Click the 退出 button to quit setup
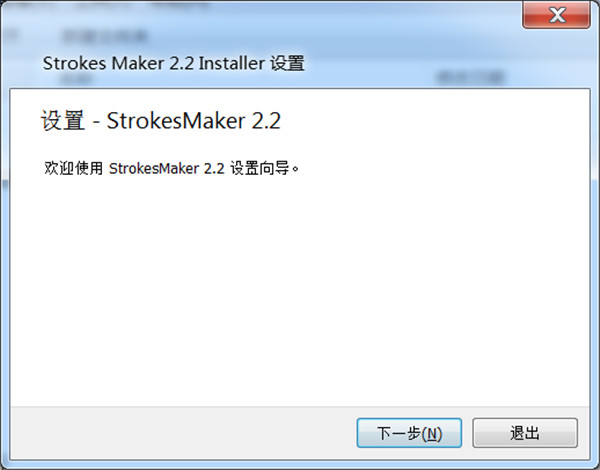The image size is (600, 470). pyautogui.click(x=525, y=433)
